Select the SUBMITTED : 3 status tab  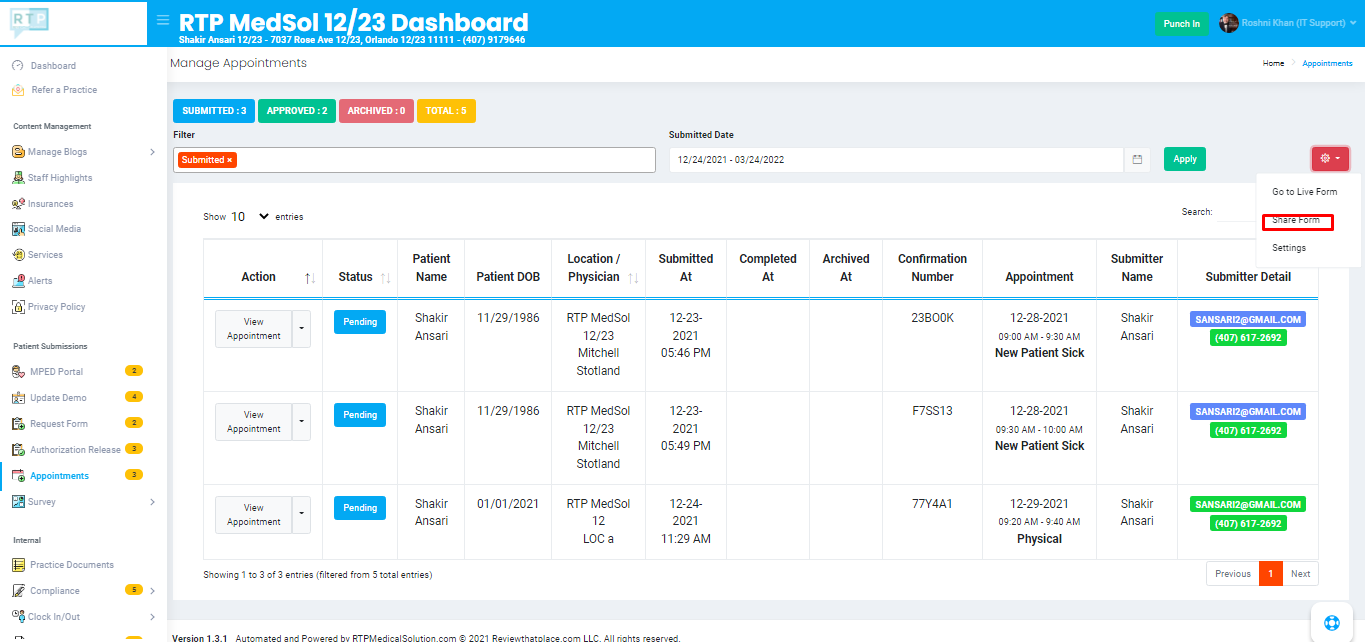[x=214, y=111]
